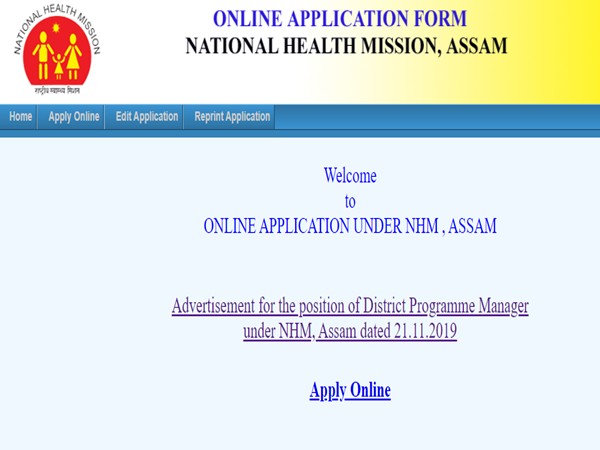This screenshot has width=600, height=450.
Task: Click the Online Application Form page title
Action: [339, 19]
